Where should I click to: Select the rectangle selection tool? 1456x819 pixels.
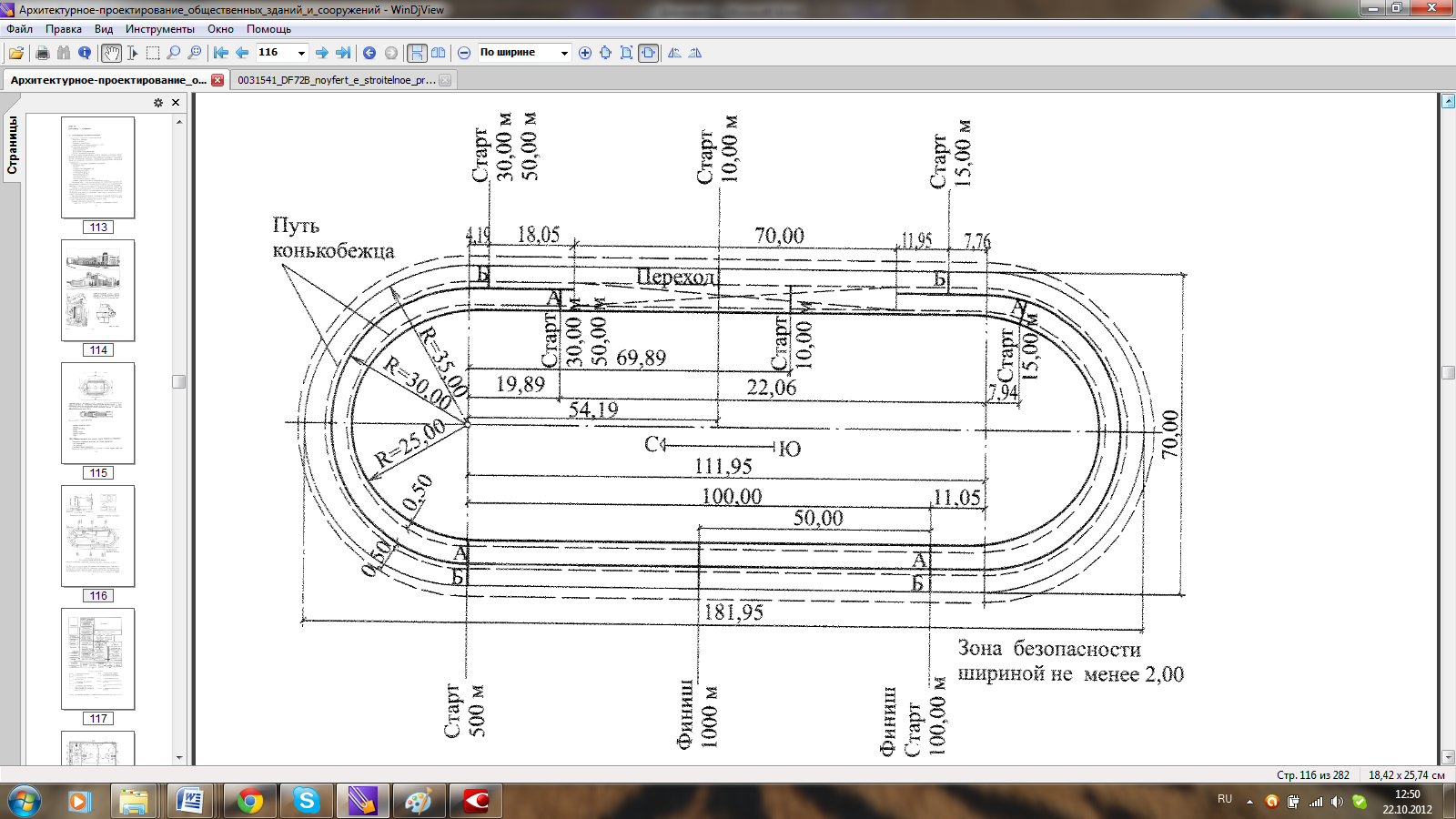pyautogui.click(x=153, y=53)
